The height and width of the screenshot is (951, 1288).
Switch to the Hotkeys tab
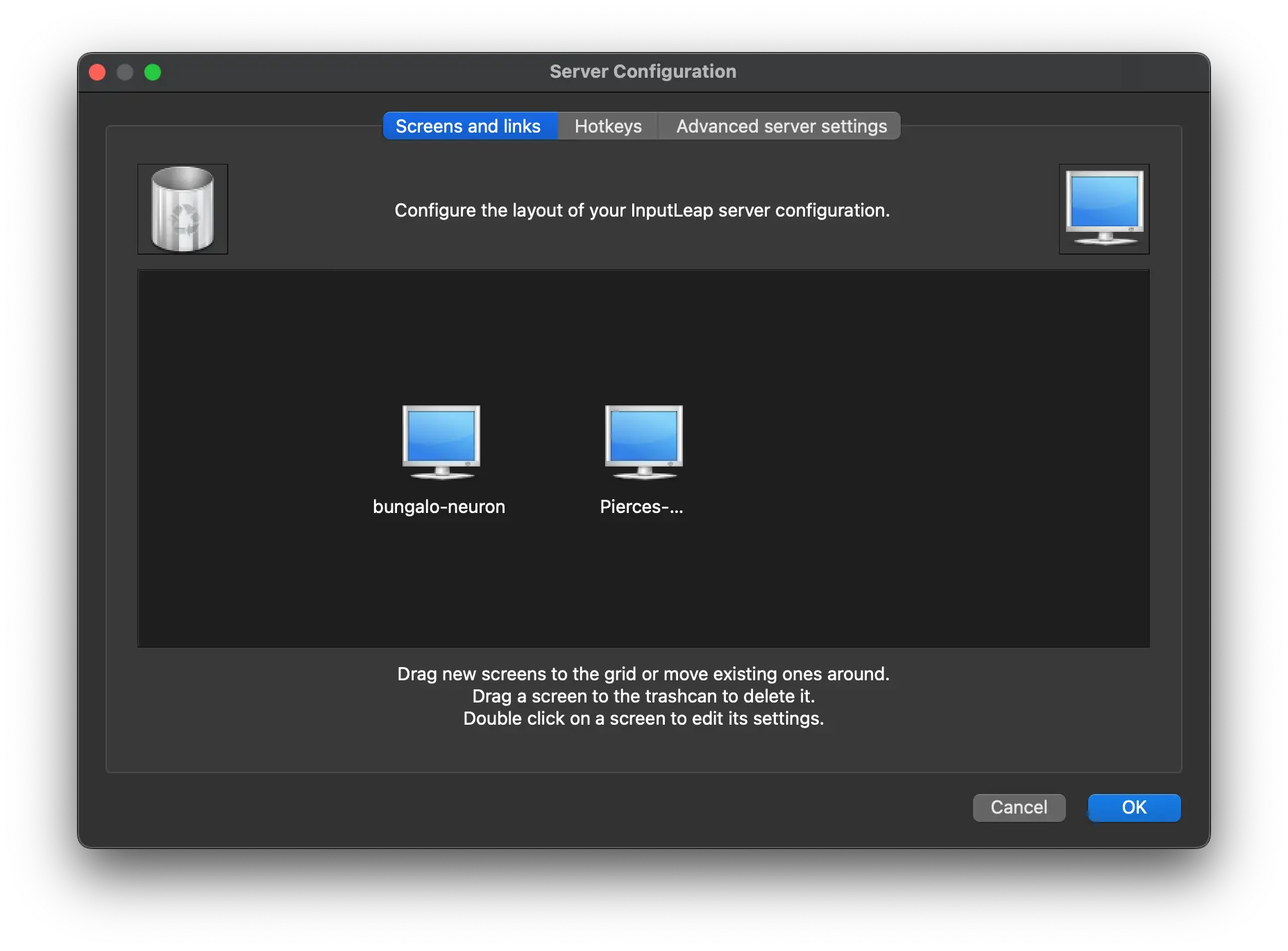(x=607, y=126)
